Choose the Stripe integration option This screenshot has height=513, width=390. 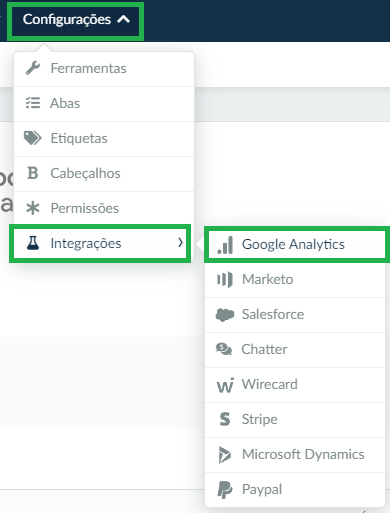(295, 419)
